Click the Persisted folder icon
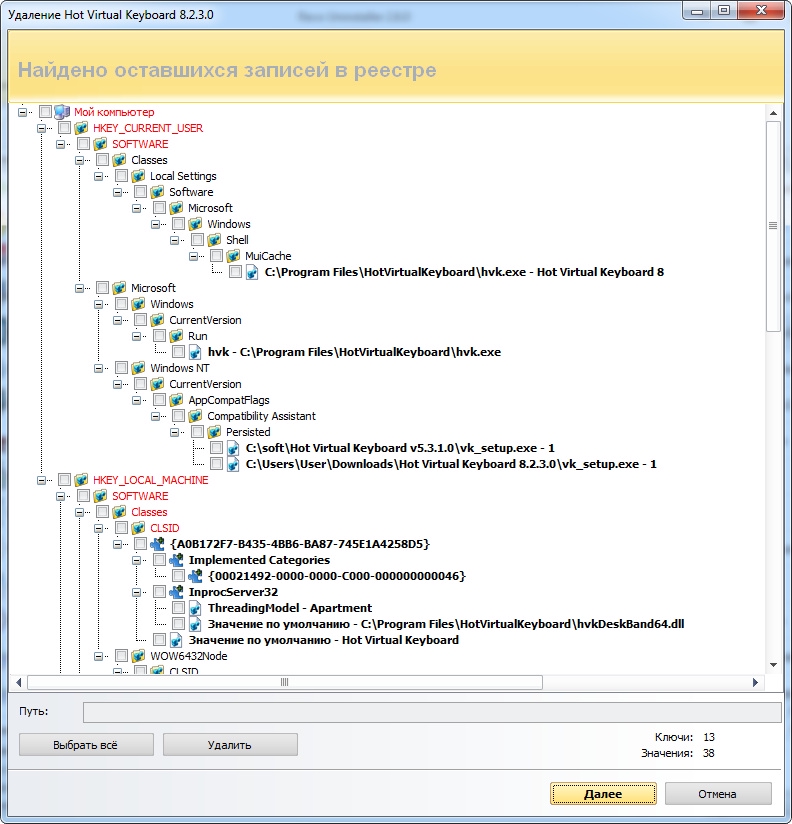 [214, 432]
